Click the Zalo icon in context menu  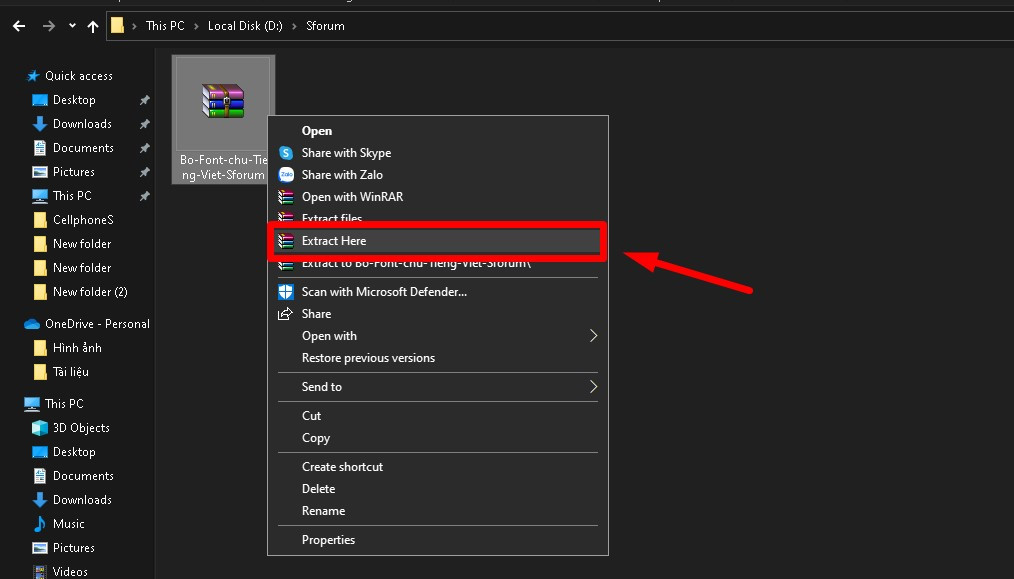(286, 175)
